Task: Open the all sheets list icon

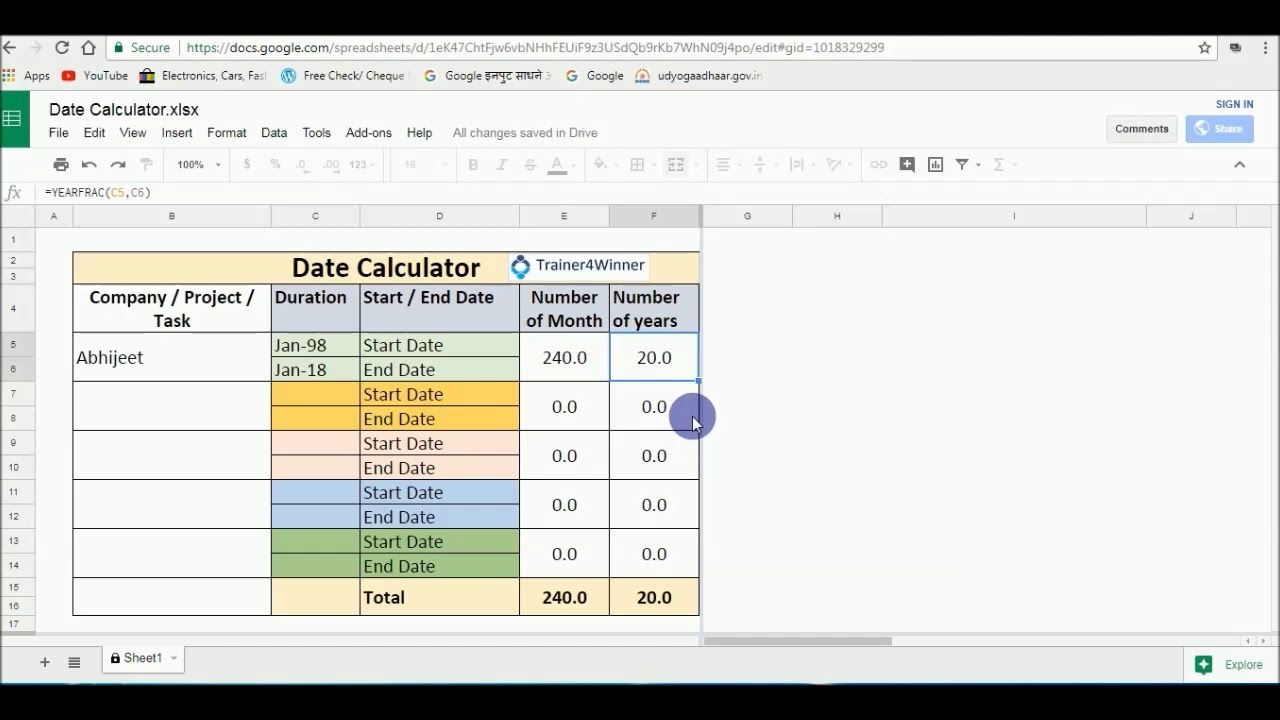Action: tap(74, 662)
